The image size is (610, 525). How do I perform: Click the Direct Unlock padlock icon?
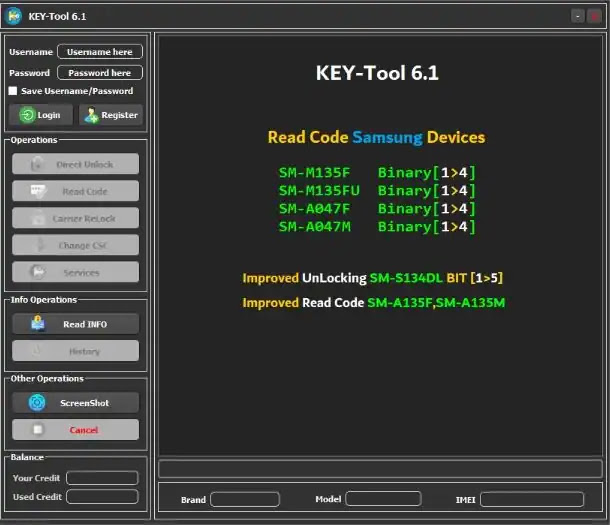click(x=37, y=164)
